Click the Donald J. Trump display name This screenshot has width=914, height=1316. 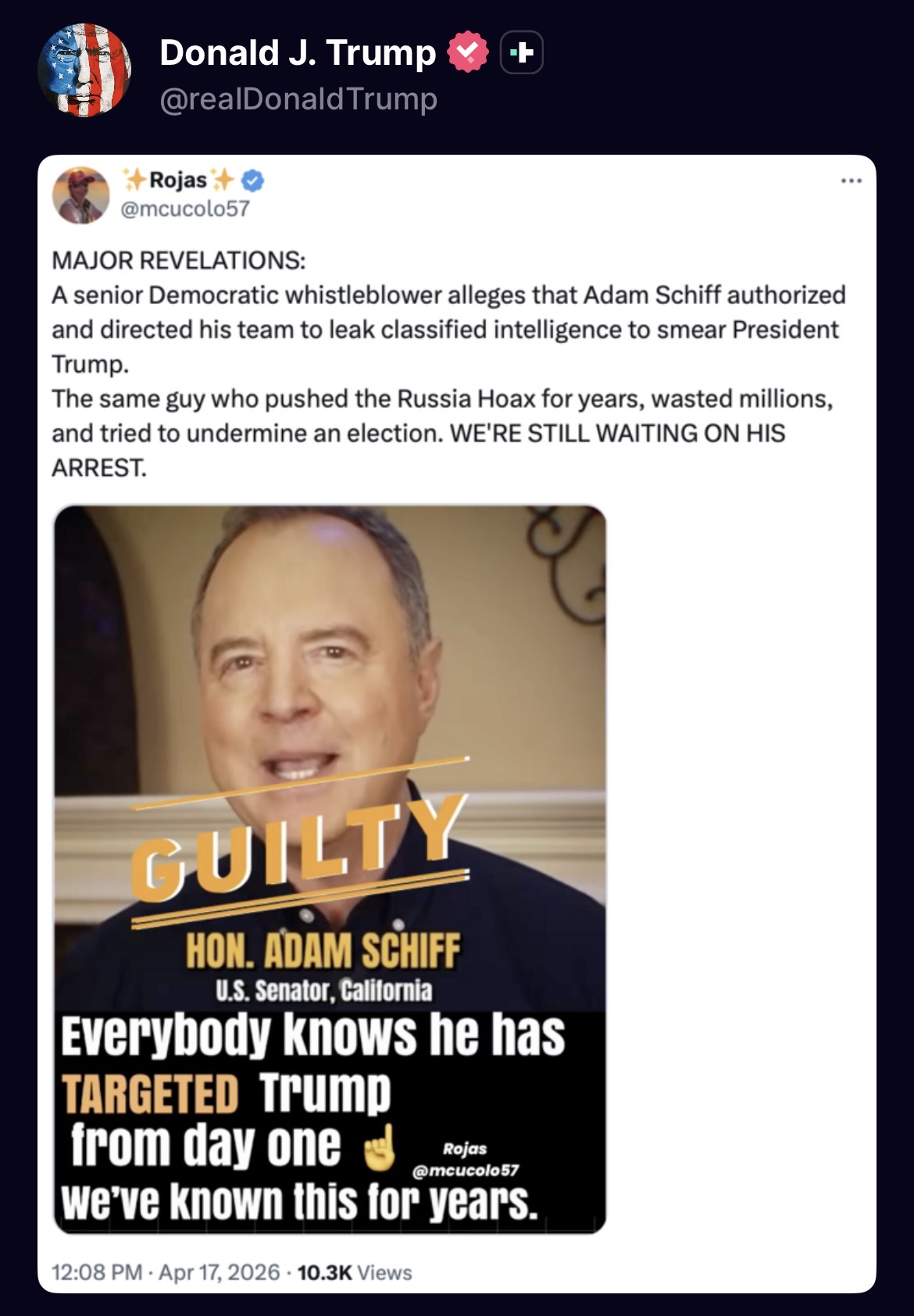tap(298, 52)
